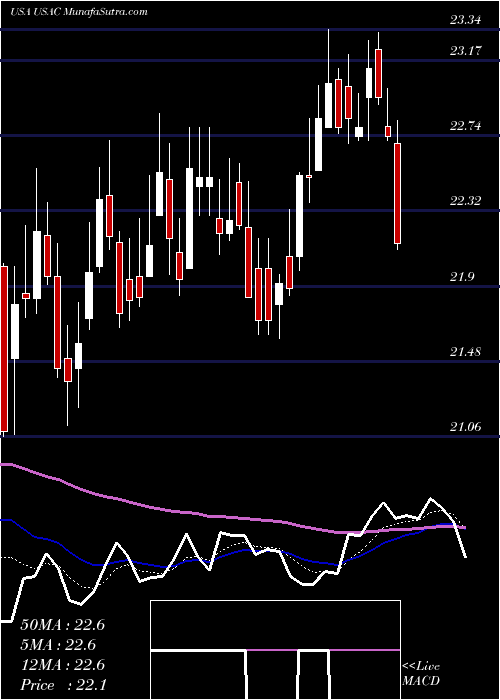The width and height of the screenshot is (500, 700).
Task: Click the MACD histogram box
Action: pos(275,650)
